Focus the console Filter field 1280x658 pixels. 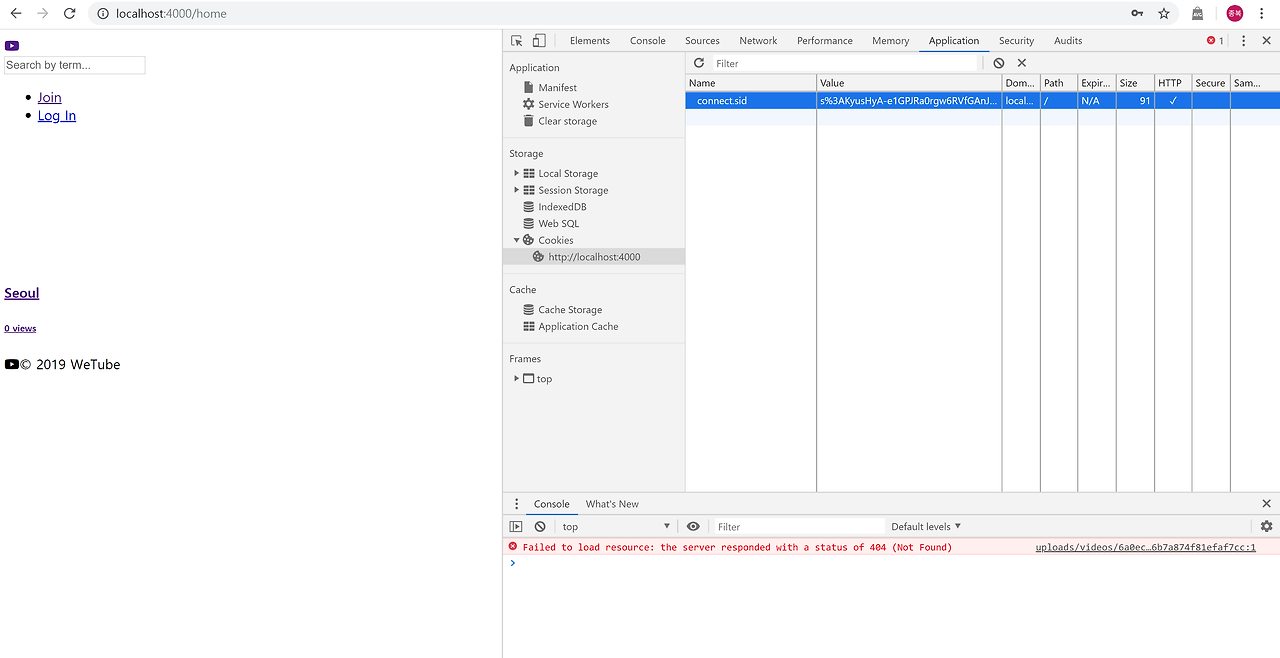[797, 527]
